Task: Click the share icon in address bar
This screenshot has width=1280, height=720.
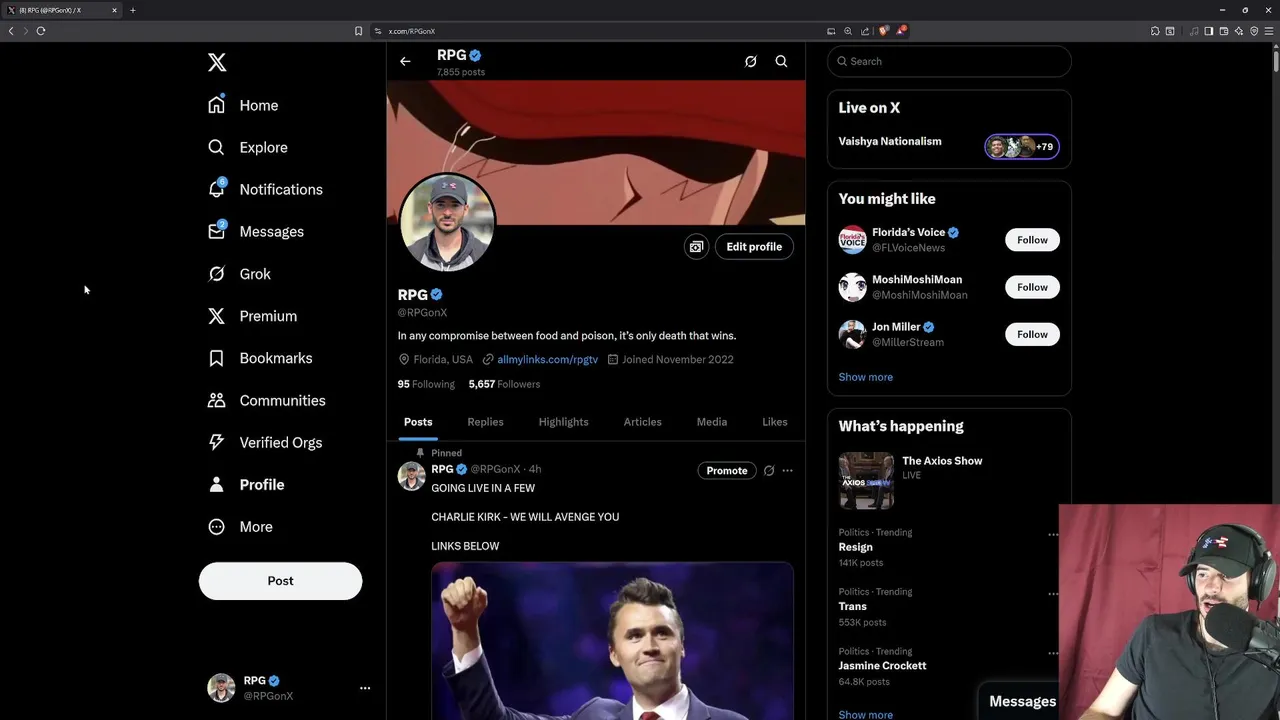Action: (x=865, y=31)
